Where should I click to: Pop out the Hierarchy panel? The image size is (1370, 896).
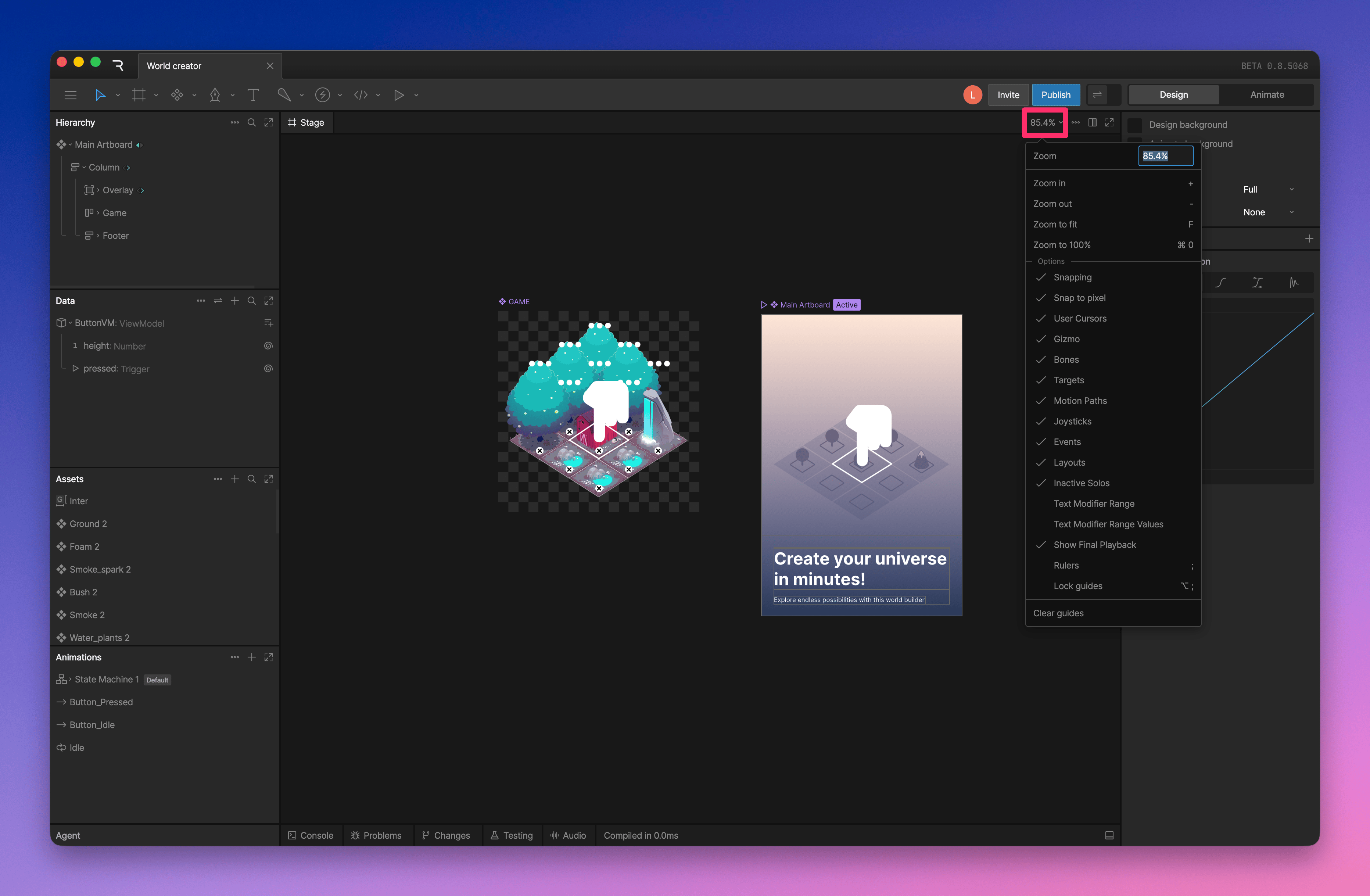coord(269,123)
